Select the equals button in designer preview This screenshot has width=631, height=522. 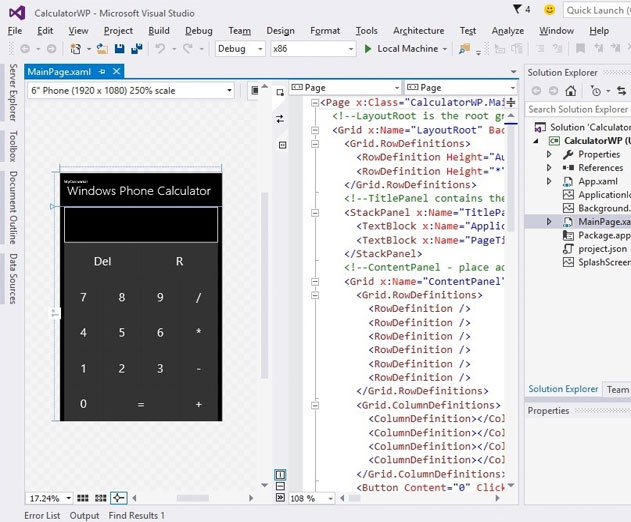pyautogui.click(x=140, y=404)
